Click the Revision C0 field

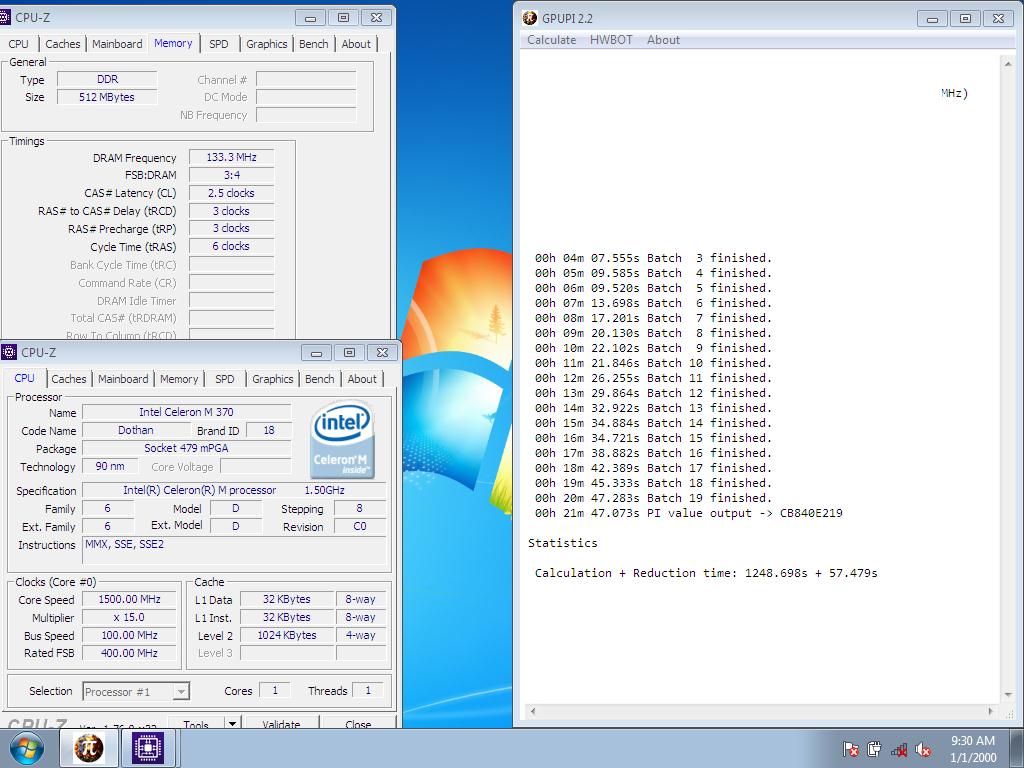[x=360, y=526]
